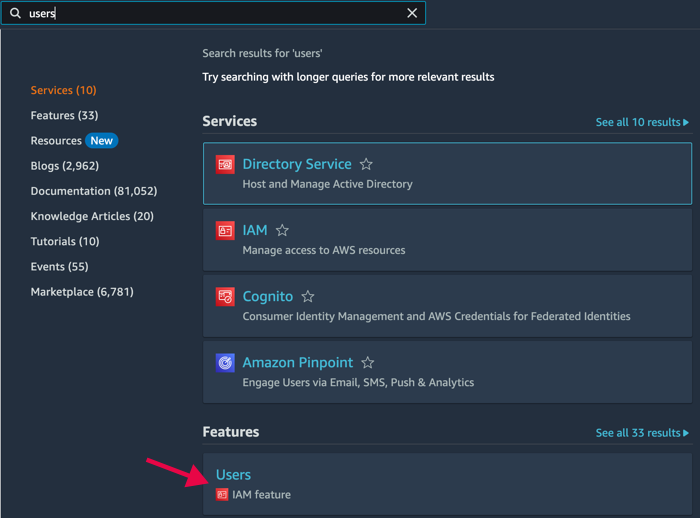Screen dimensions: 700x518
Task: See all 33 Features results
Action: tap(642, 433)
